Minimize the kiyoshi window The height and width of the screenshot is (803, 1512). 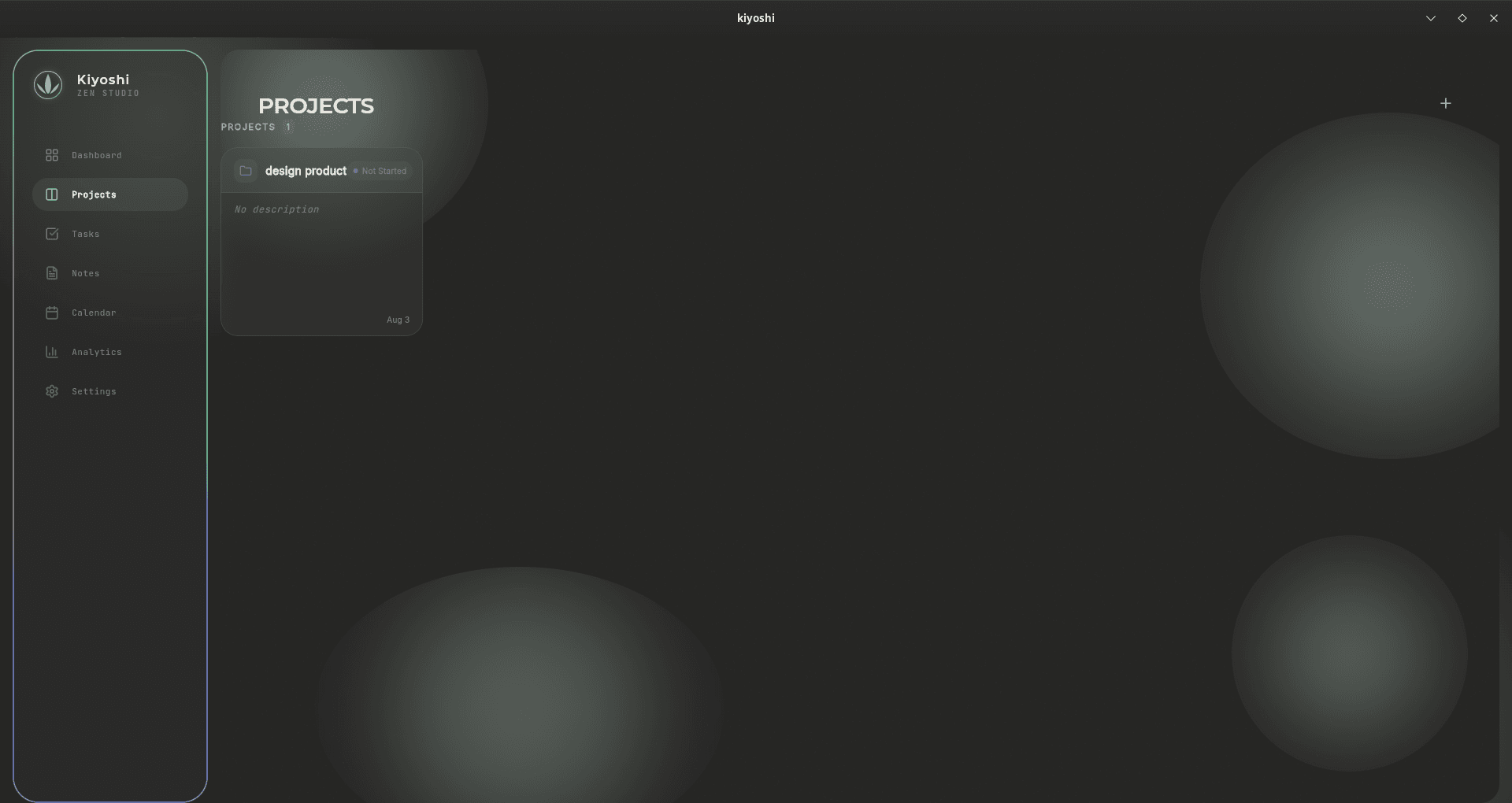(1431, 18)
